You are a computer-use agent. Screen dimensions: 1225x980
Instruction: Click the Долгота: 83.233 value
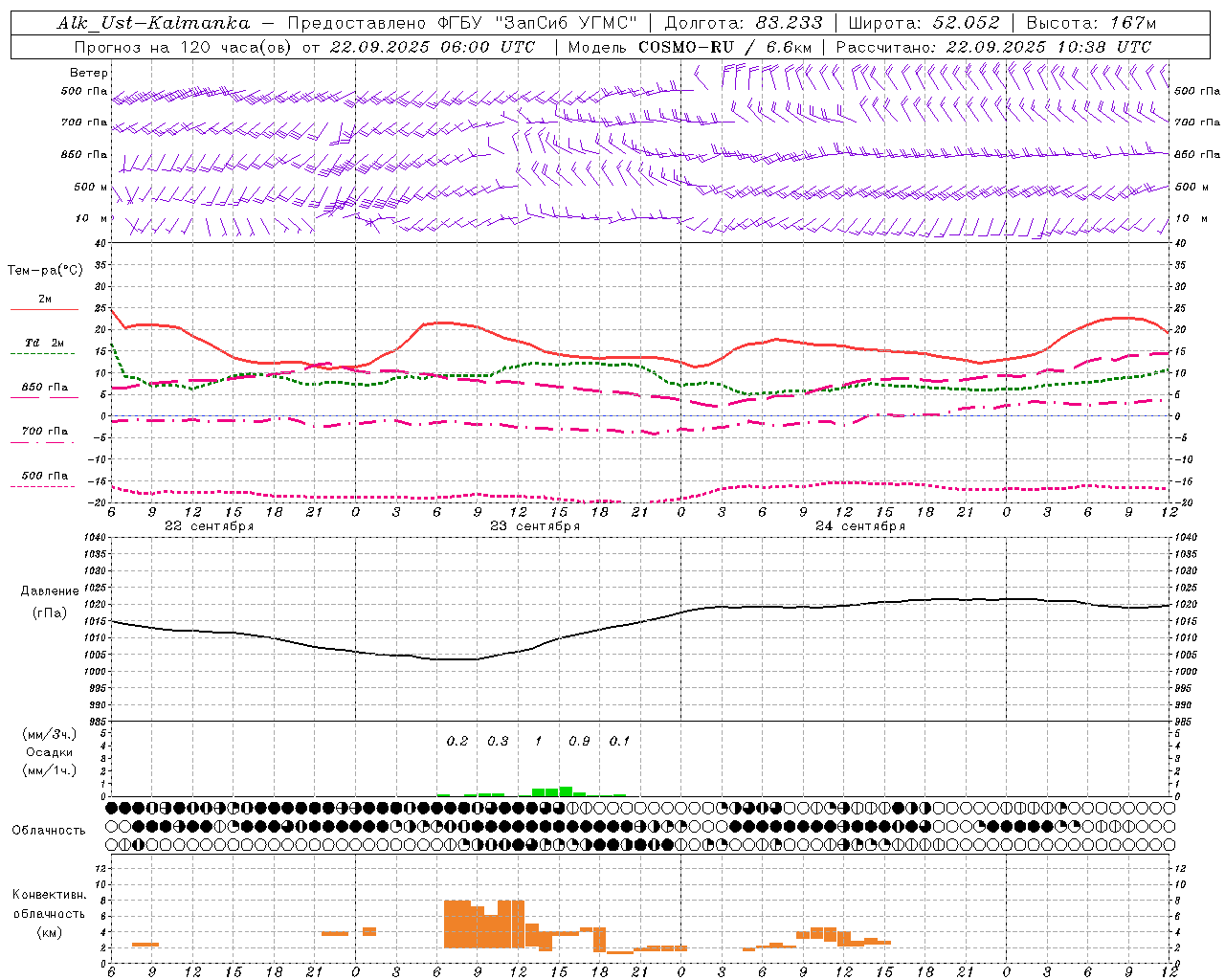pos(743,23)
